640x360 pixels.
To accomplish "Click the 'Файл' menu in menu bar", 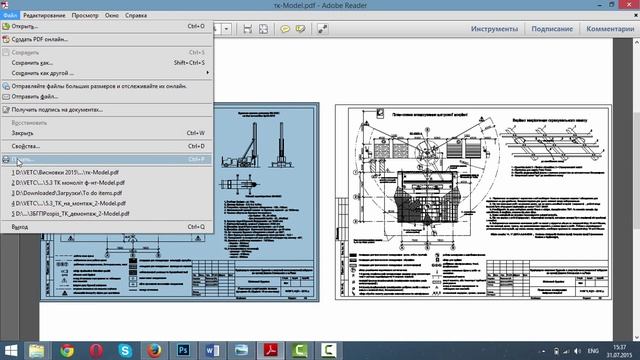I will pyautogui.click(x=10, y=15).
